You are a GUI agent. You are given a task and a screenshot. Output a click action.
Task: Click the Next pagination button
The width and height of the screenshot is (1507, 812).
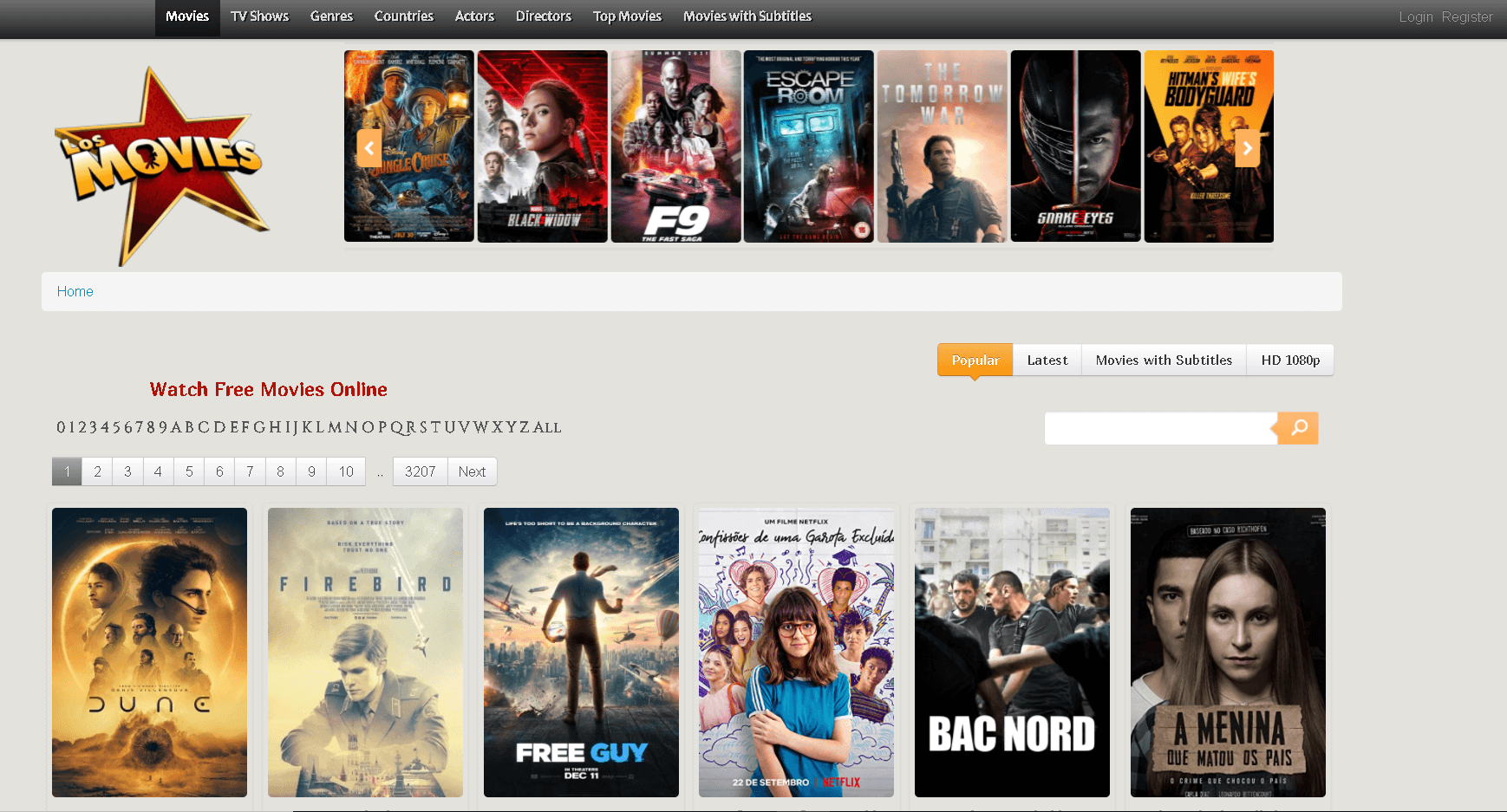[x=472, y=471]
